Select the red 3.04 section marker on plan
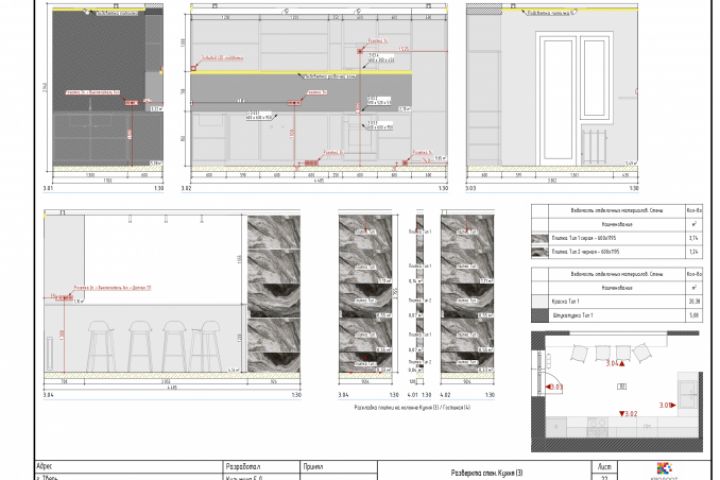 tap(615, 363)
